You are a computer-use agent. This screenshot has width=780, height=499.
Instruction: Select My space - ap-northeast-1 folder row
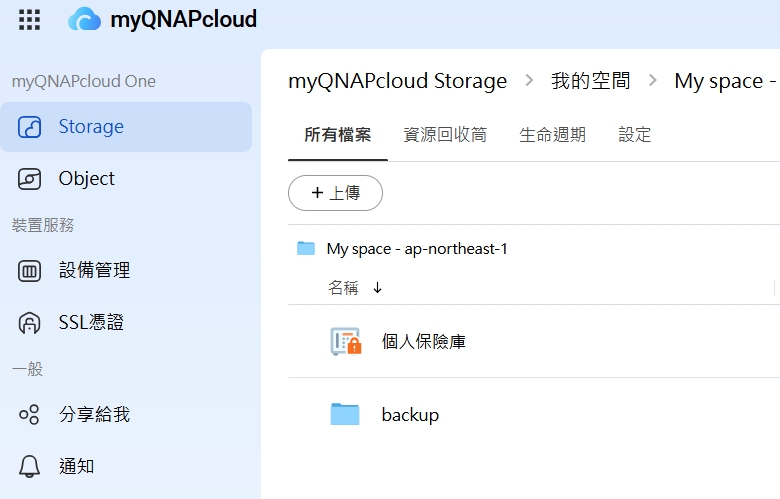pyautogui.click(x=534, y=248)
